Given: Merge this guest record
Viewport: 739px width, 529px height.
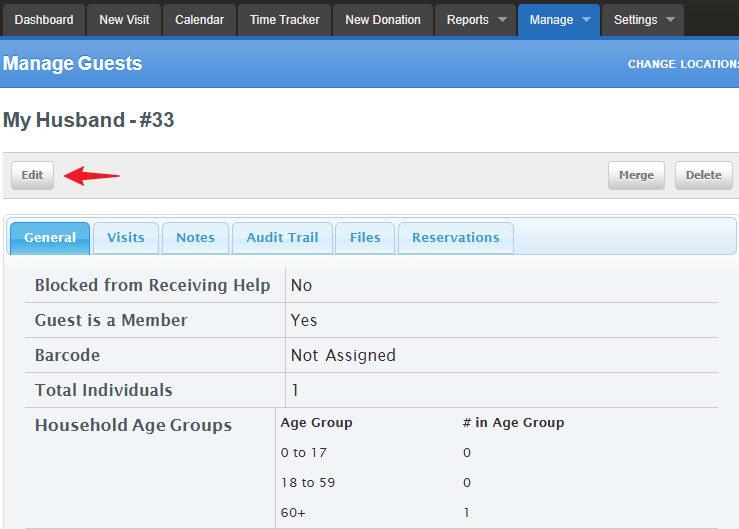Looking at the screenshot, I should point(636,175).
